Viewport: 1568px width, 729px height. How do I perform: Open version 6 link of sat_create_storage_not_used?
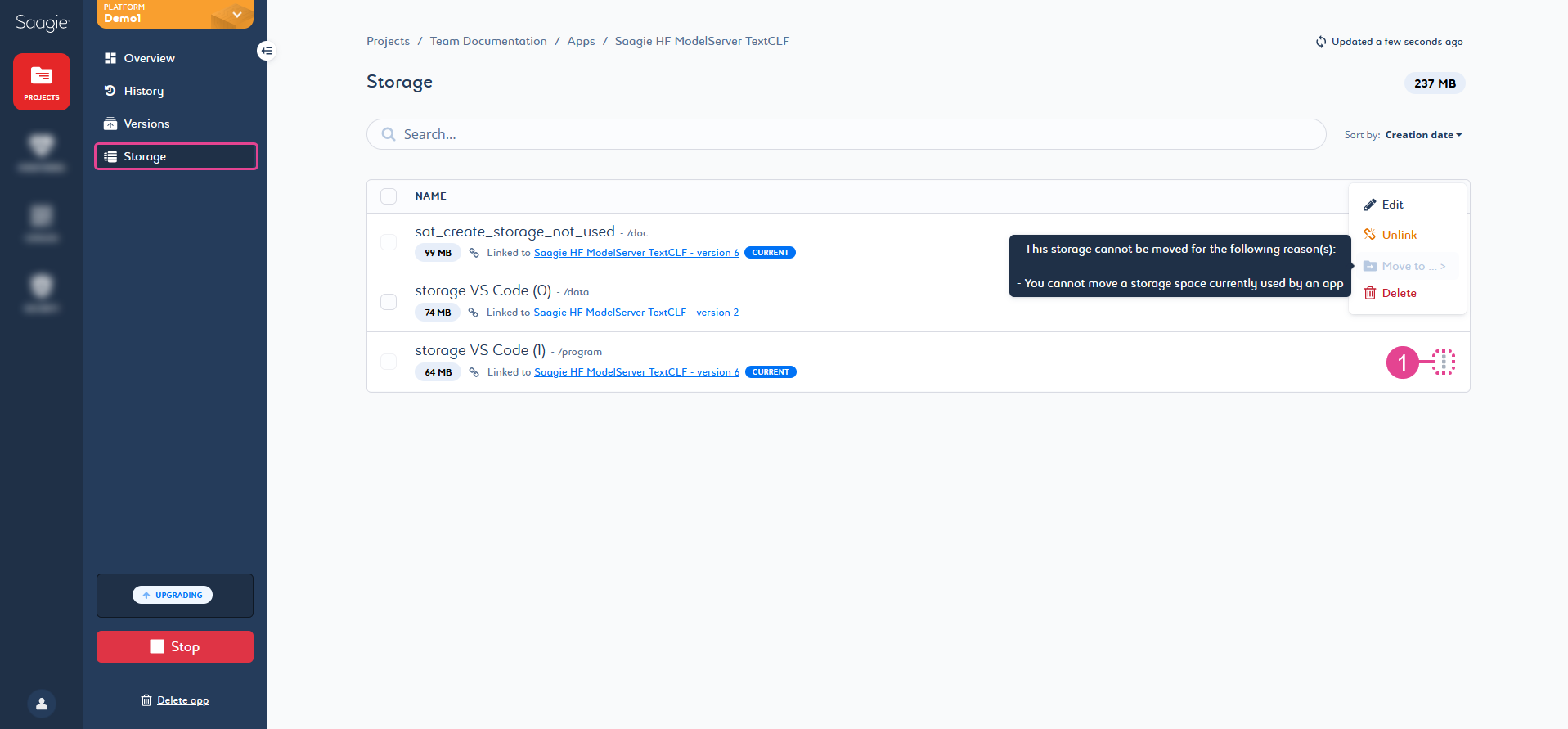point(636,253)
